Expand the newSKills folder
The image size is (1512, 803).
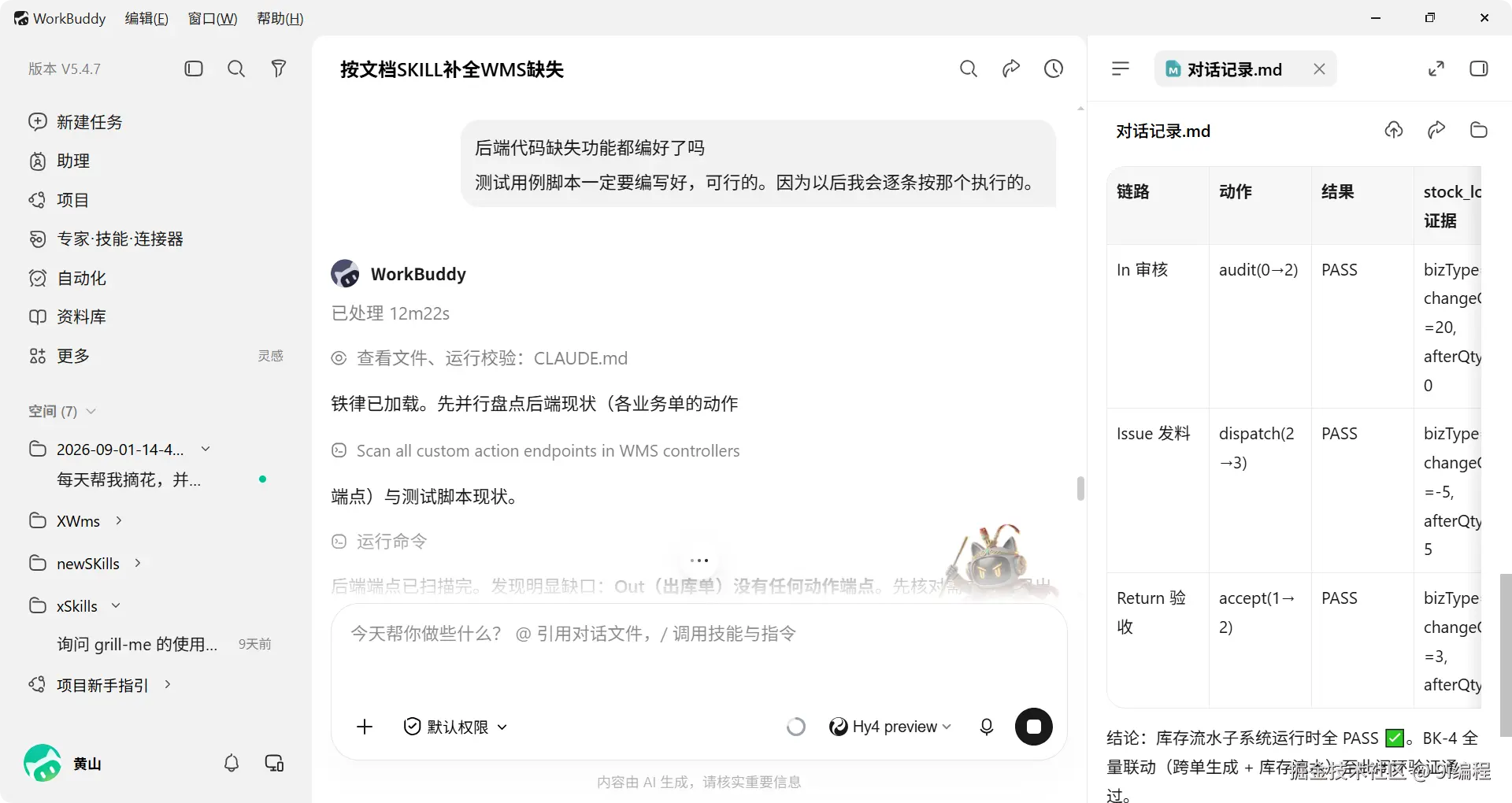click(138, 564)
